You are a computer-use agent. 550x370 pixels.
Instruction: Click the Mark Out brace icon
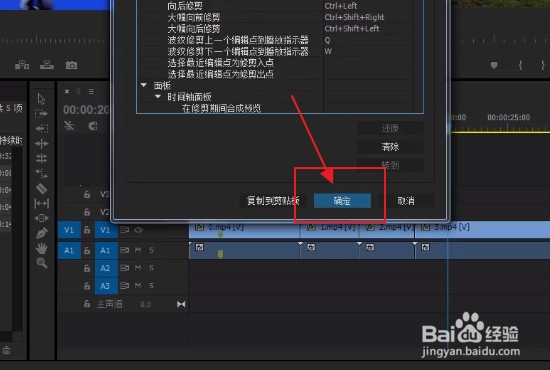543,65
